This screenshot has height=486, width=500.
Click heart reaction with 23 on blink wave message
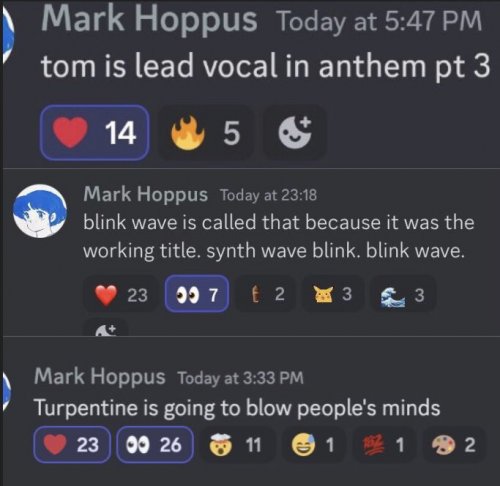tap(121, 294)
